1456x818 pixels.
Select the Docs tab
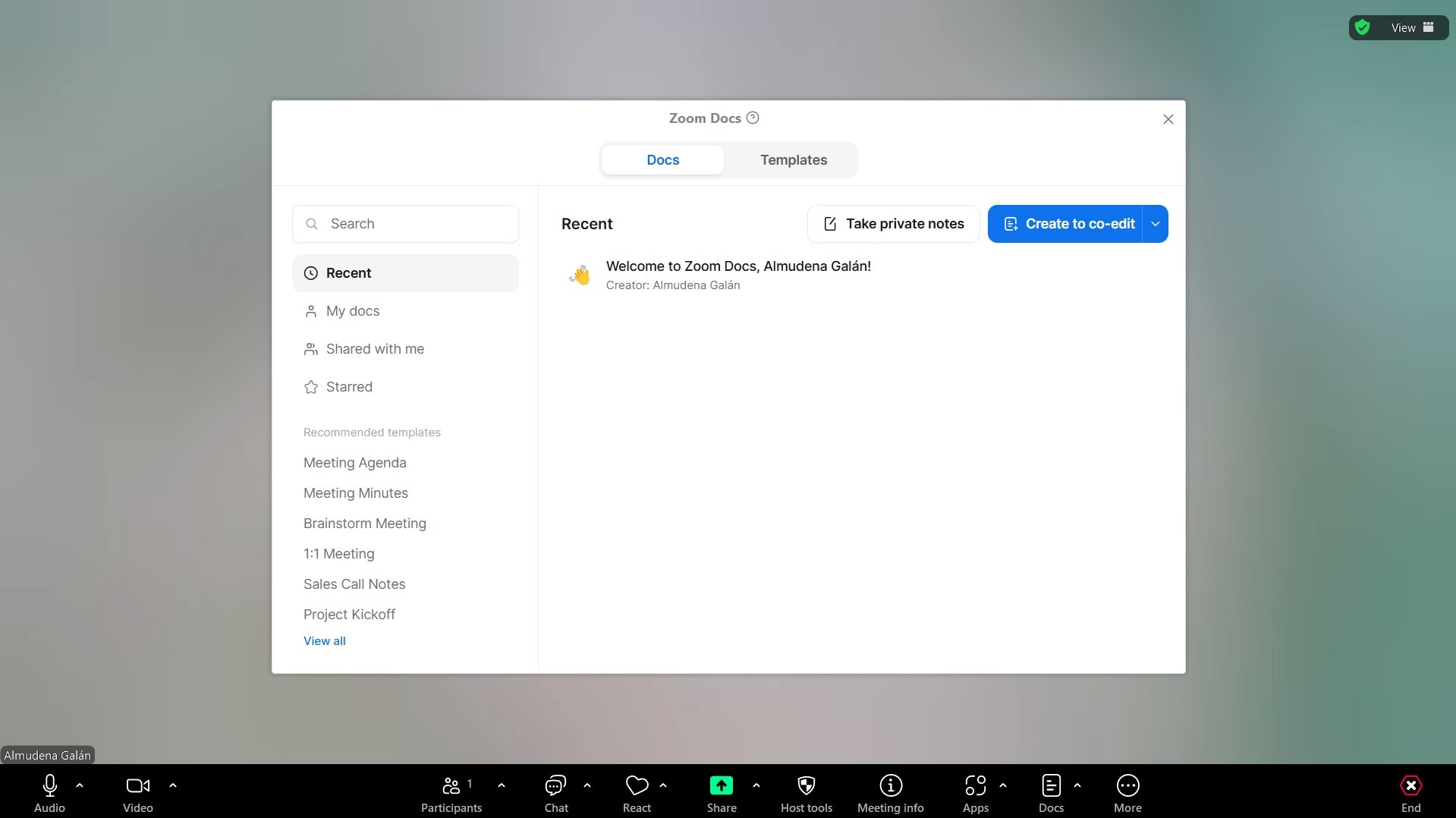662,159
